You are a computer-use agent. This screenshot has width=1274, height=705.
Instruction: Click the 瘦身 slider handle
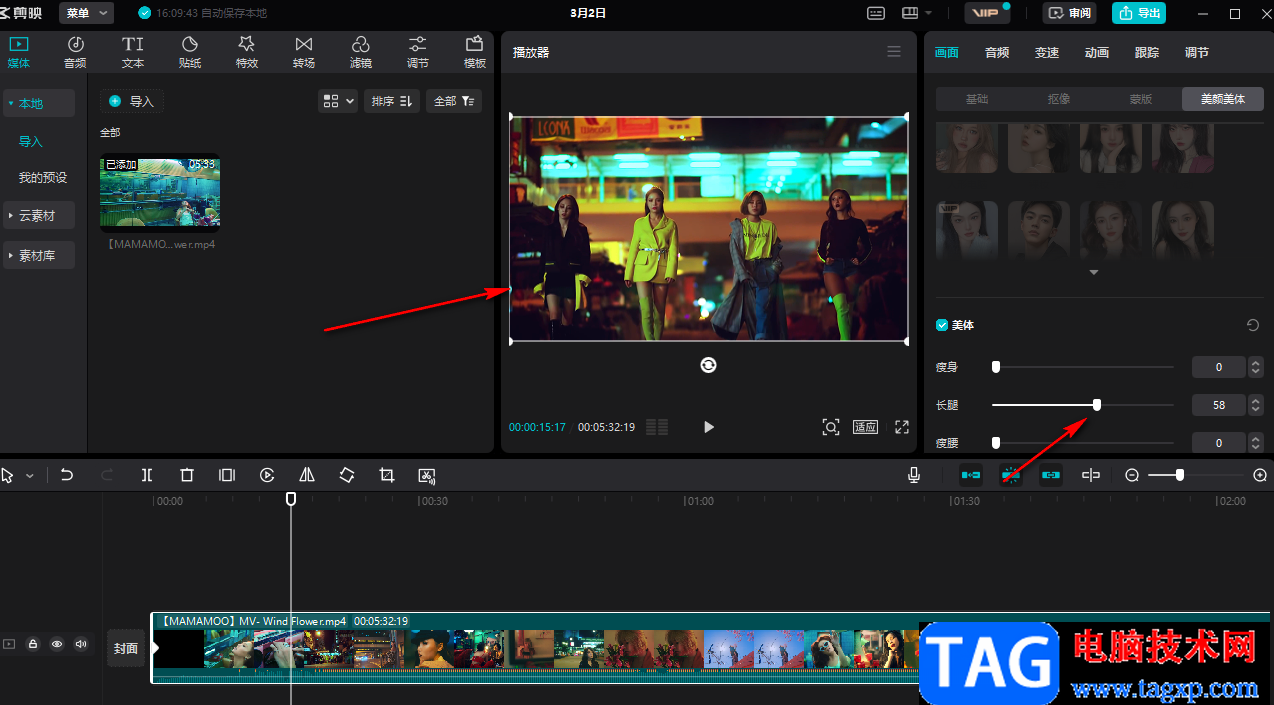click(x=995, y=367)
